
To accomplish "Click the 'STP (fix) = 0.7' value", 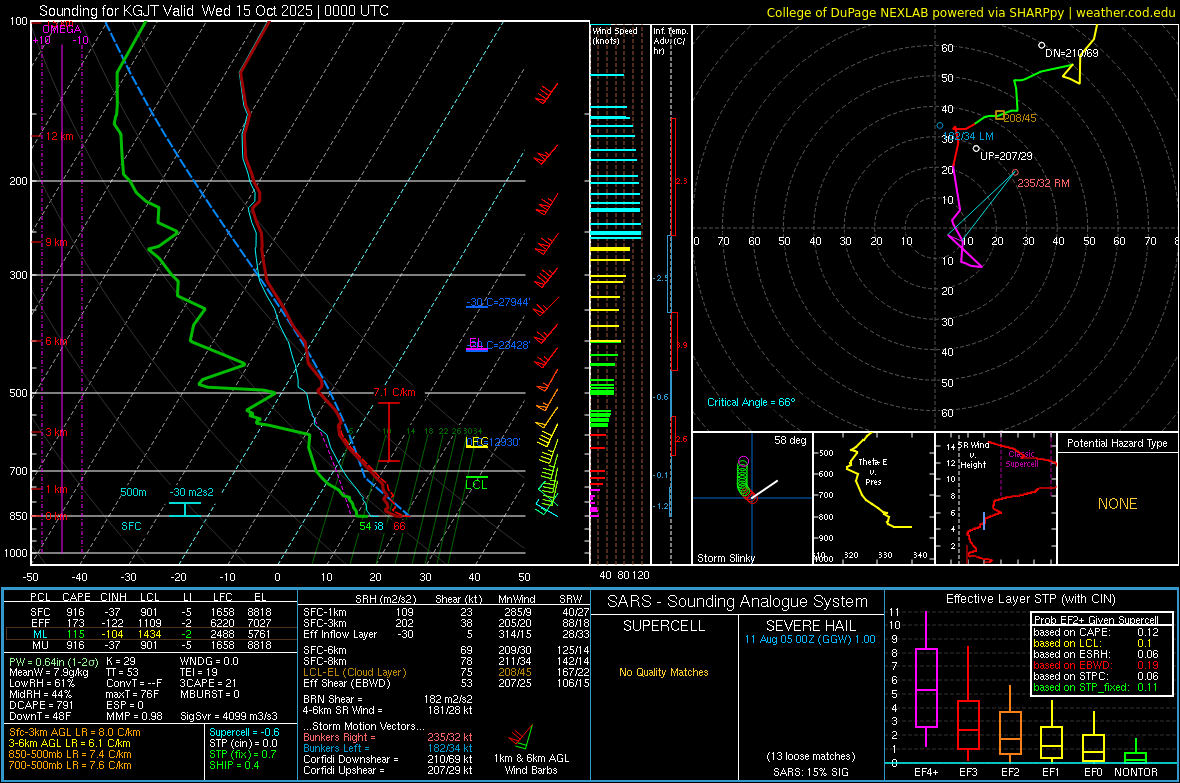I will click(242, 754).
